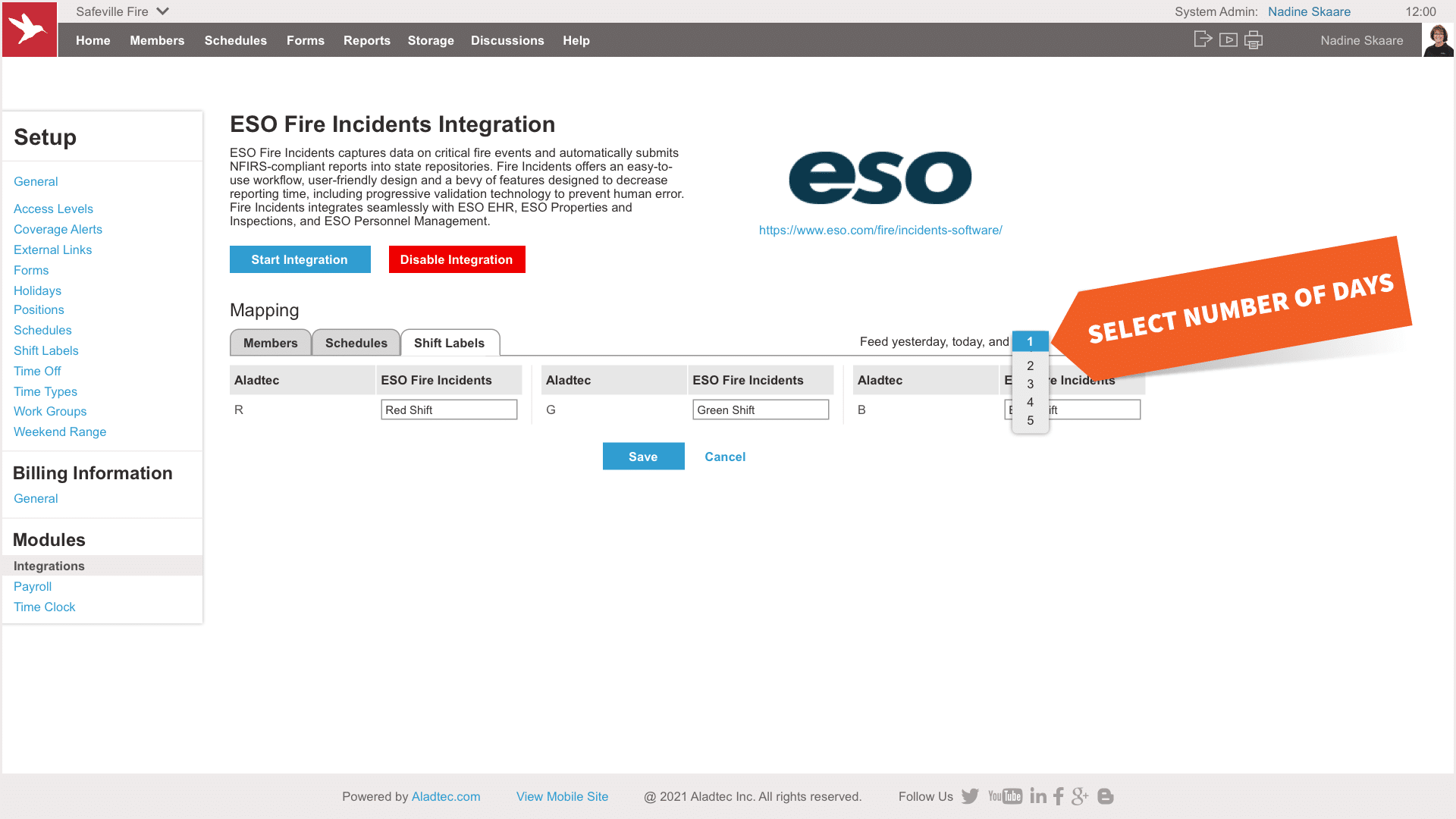Open View Mobile Site link
The image size is (1456, 819).
pyautogui.click(x=562, y=796)
